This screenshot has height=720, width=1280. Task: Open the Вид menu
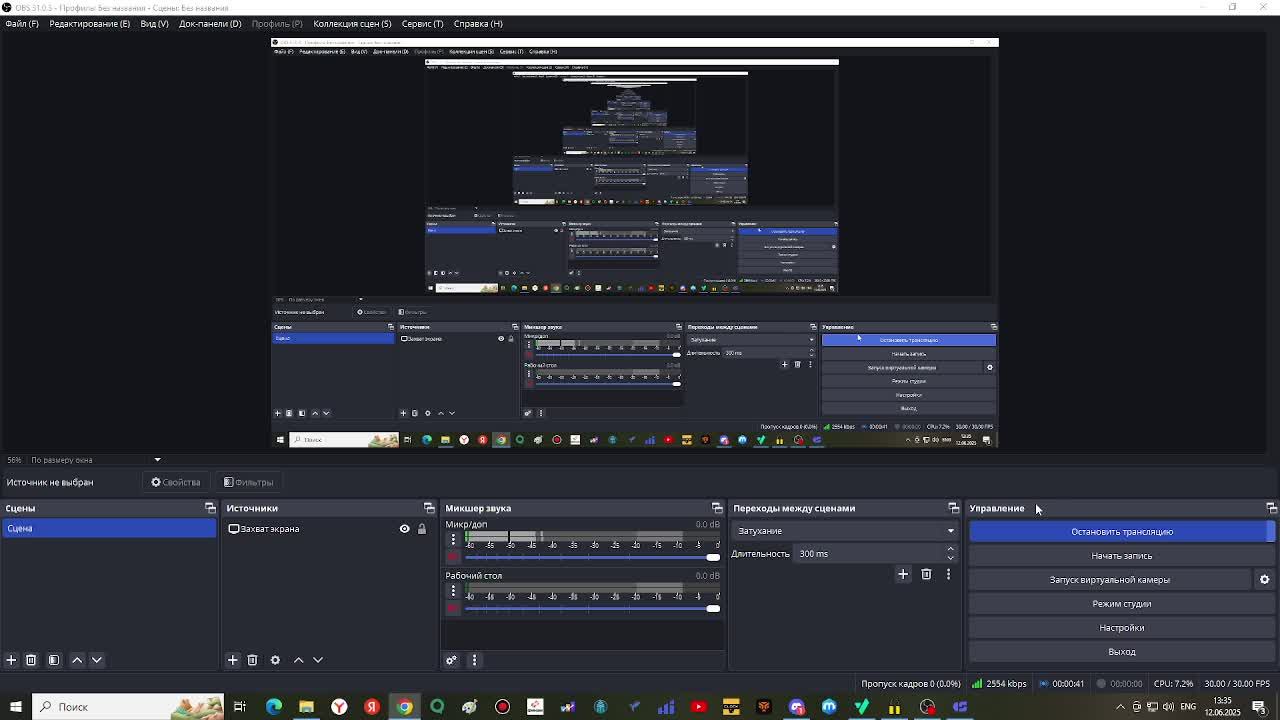point(154,23)
